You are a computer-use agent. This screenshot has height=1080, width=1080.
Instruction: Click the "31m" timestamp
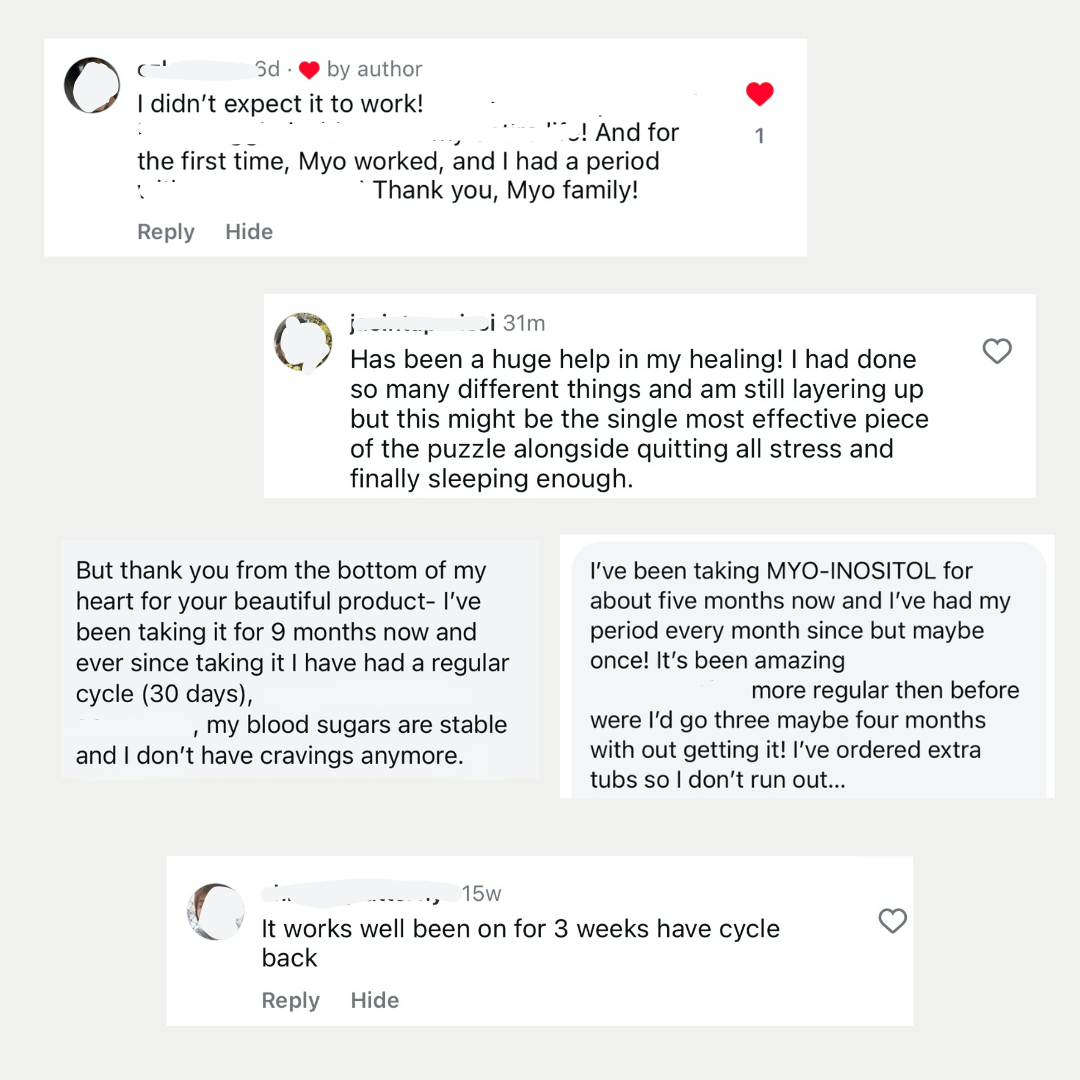point(524,323)
